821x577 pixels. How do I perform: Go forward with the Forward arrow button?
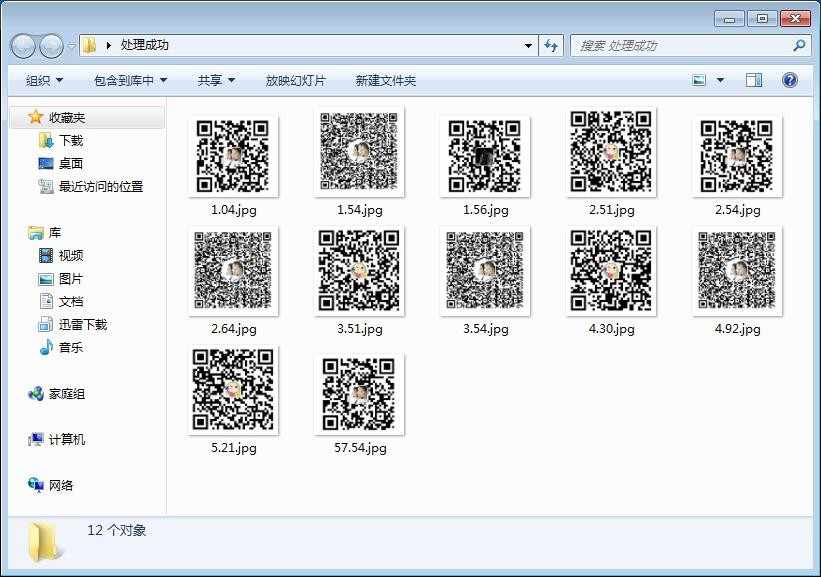pos(51,46)
